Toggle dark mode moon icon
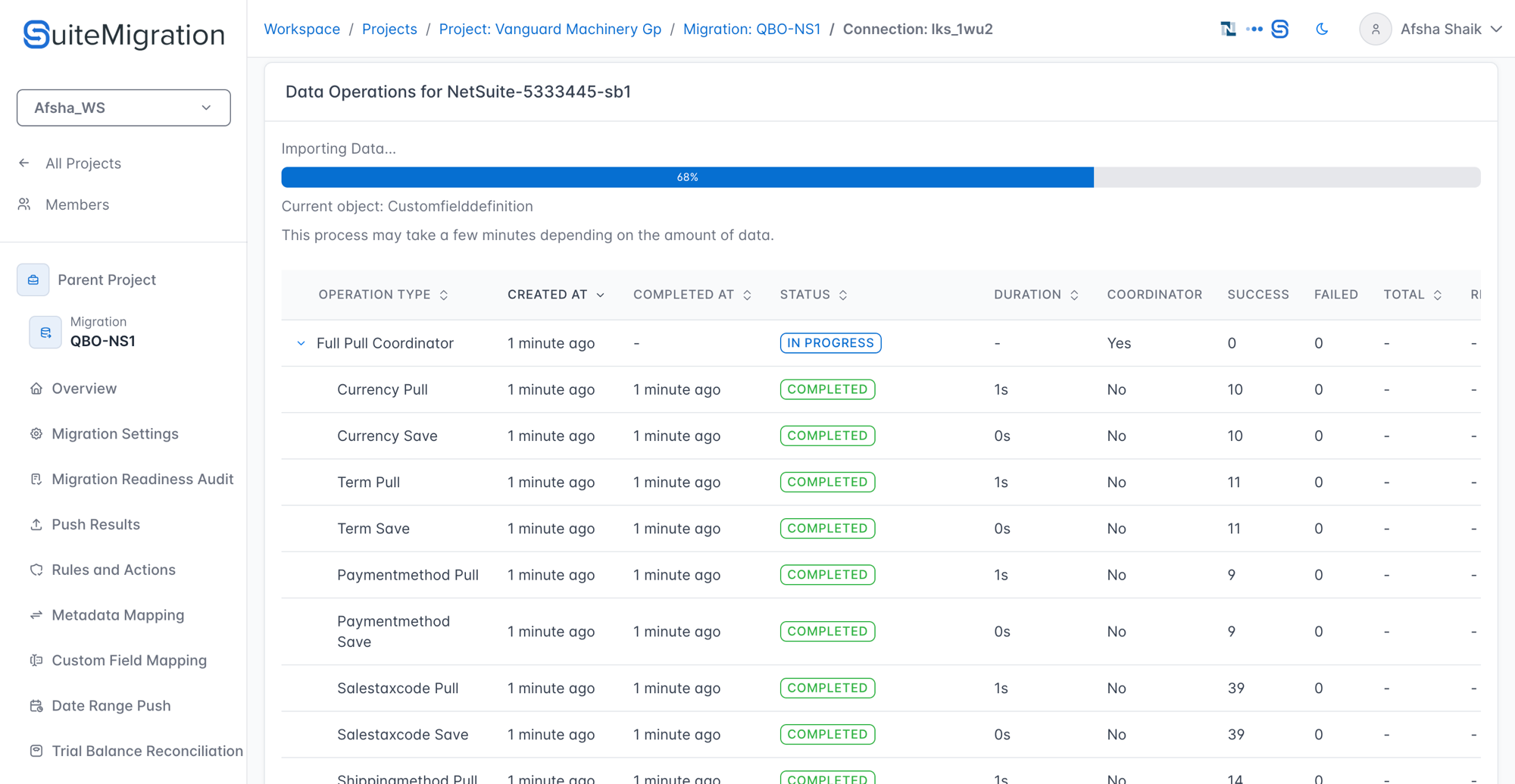 pyautogui.click(x=1322, y=29)
